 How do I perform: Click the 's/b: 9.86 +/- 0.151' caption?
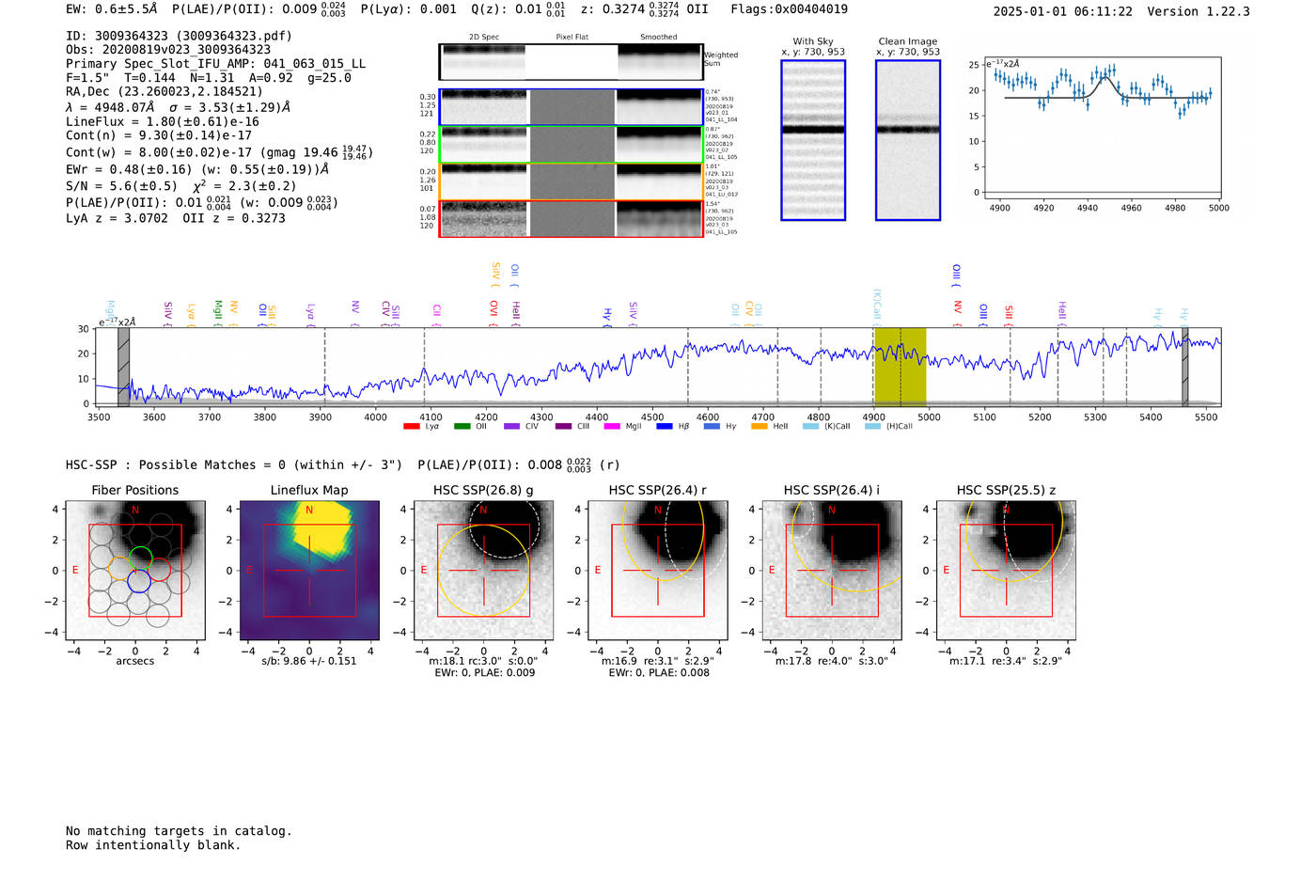pos(309,661)
